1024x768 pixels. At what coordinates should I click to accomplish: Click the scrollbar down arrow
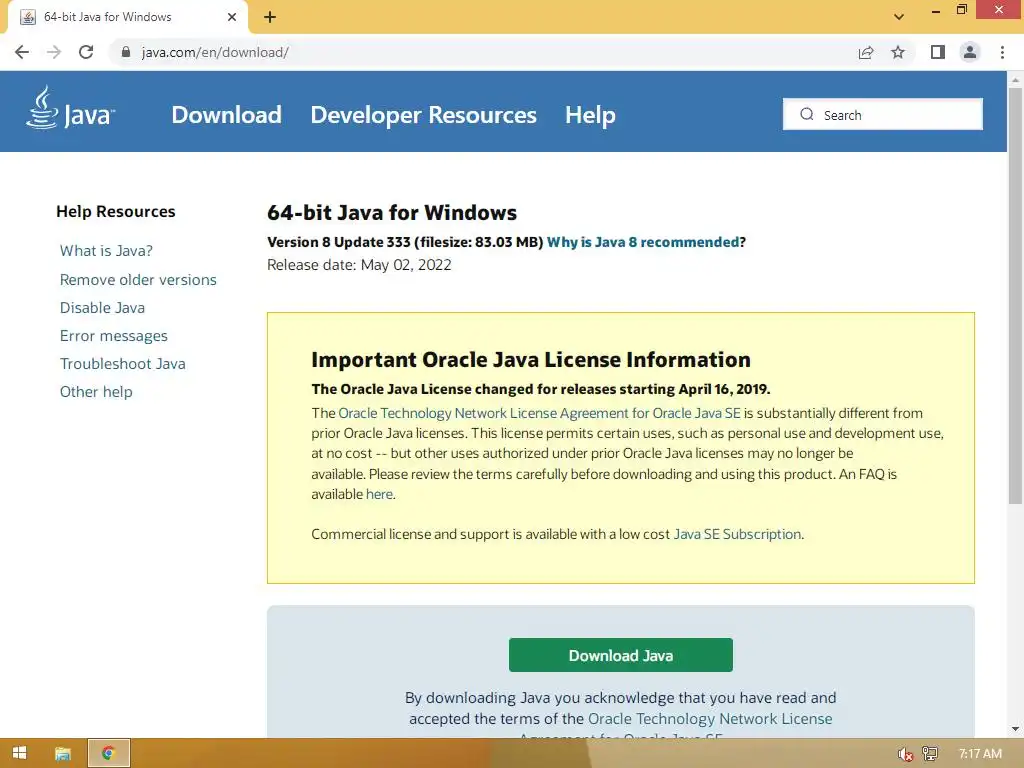click(x=1015, y=729)
